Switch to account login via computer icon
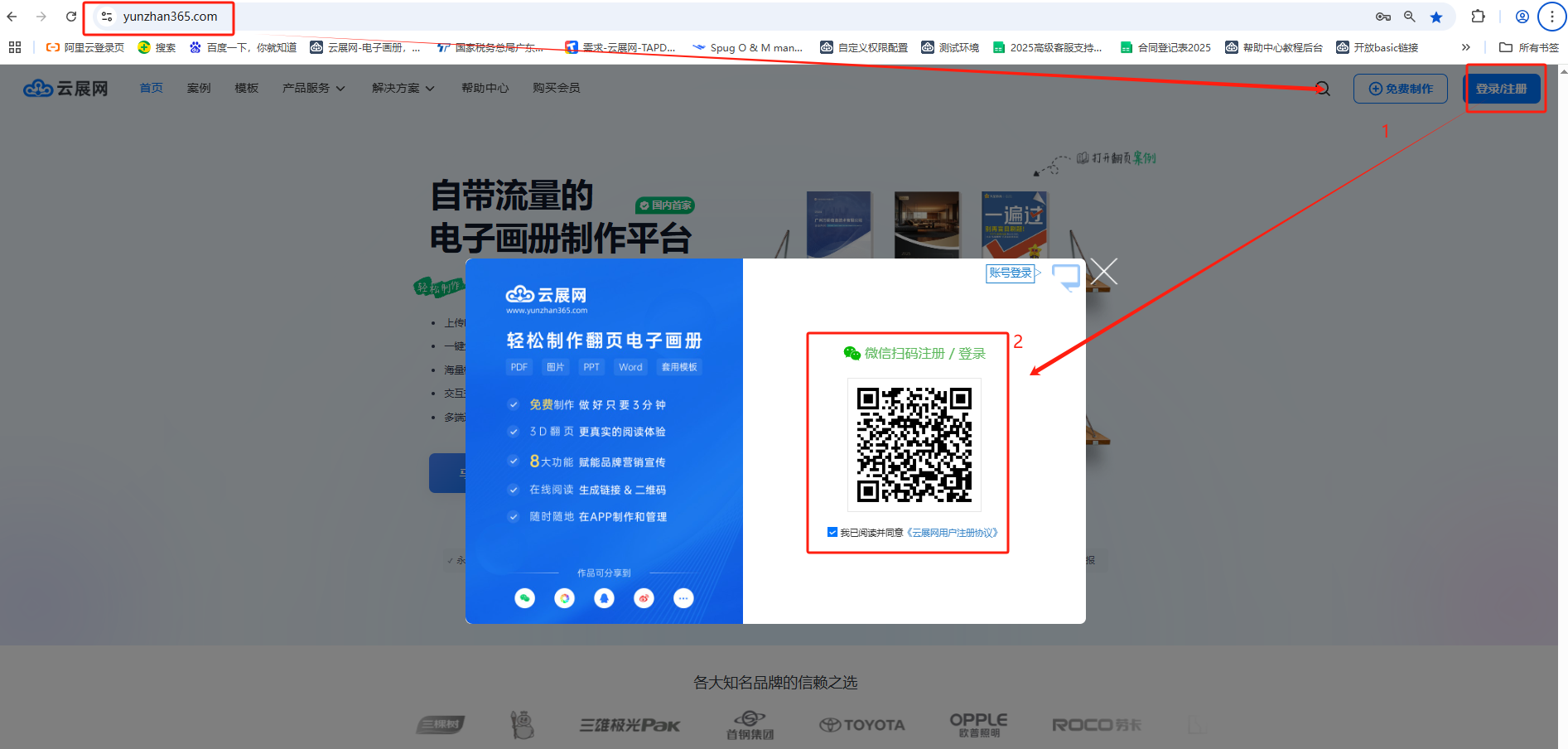The height and width of the screenshot is (749, 1568). (1065, 275)
